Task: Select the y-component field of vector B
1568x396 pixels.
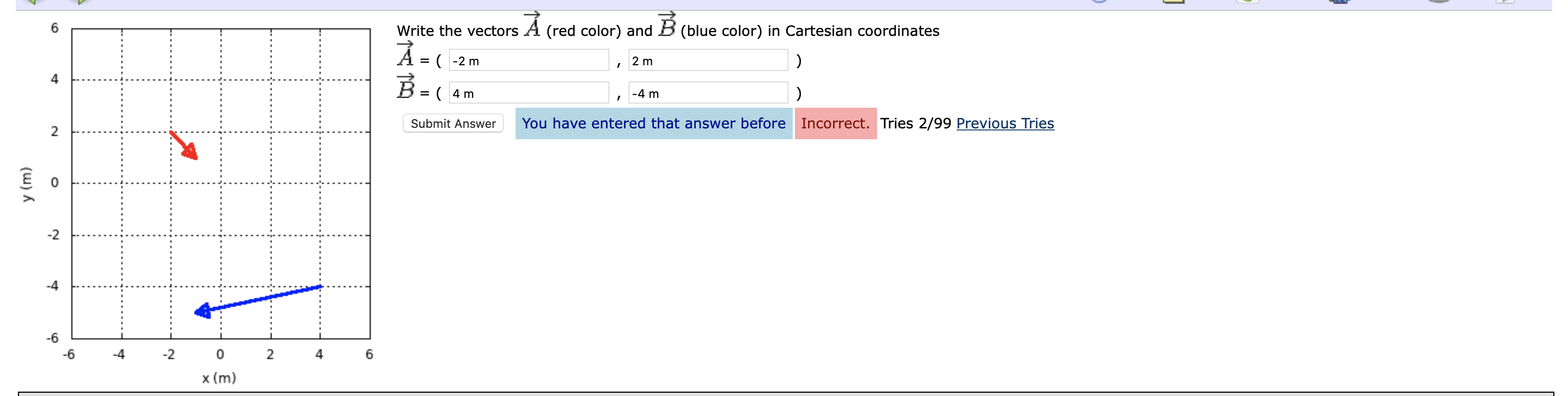Action: click(x=708, y=93)
